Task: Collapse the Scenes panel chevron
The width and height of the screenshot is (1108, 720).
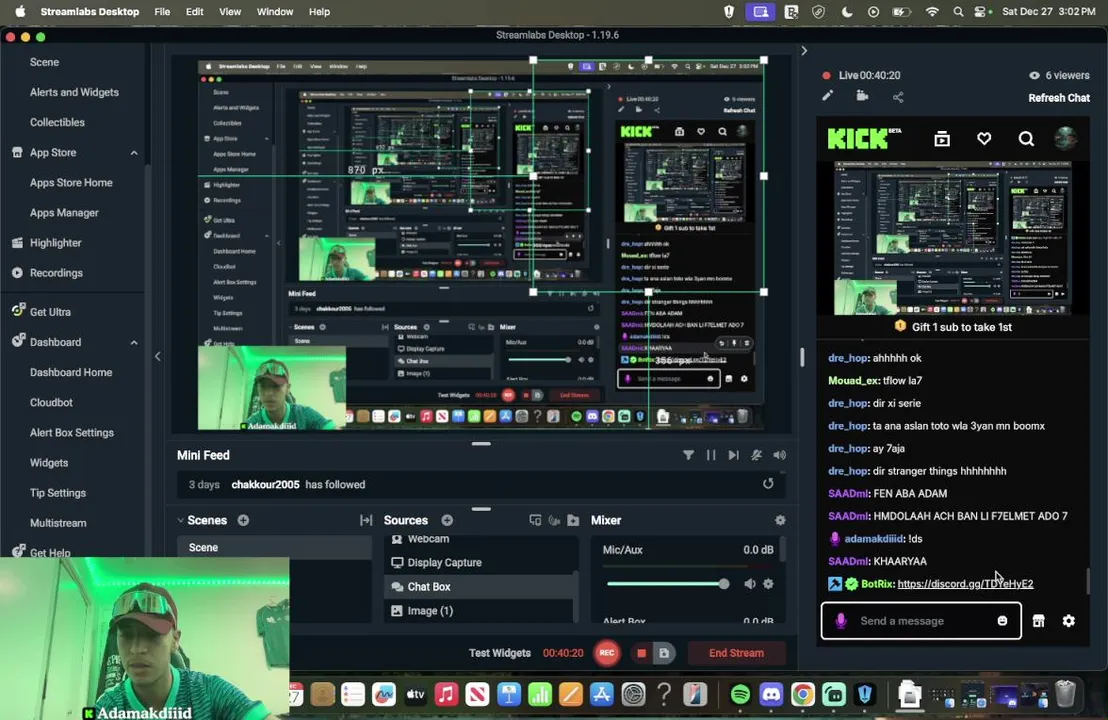Action: coord(181,520)
